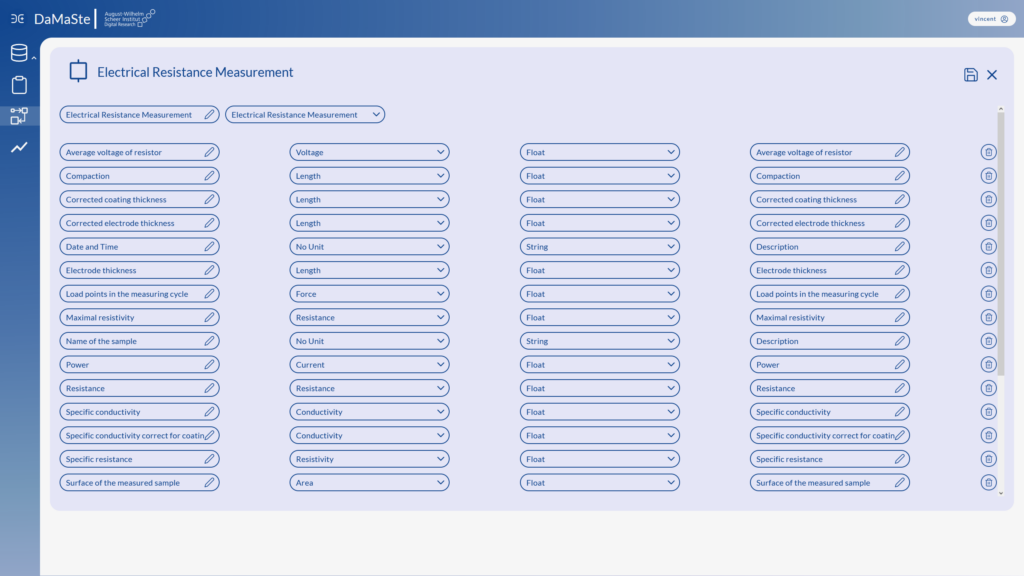Open Float type dropdown for Maximal resistivity
The height and width of the screenshot is (576, 1024).
pyautogui.click(x=600, y=317)
